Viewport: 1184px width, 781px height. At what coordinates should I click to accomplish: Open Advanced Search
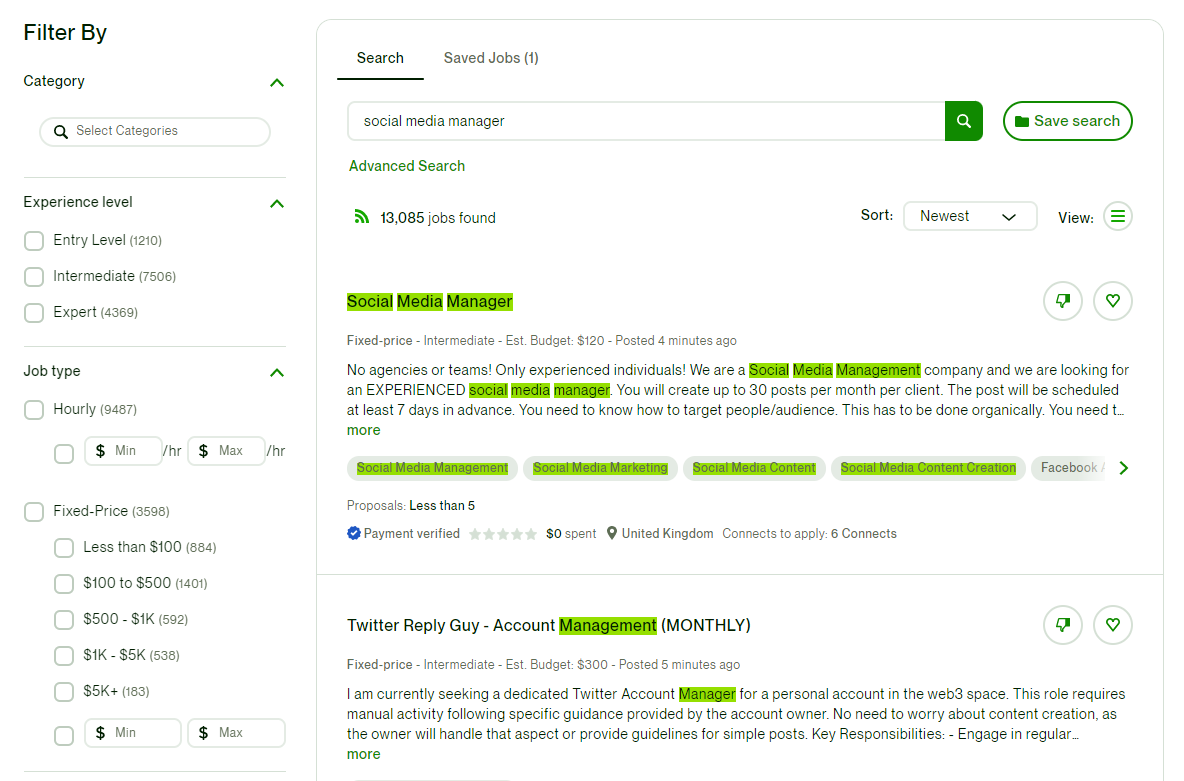[x=406, y=165]
